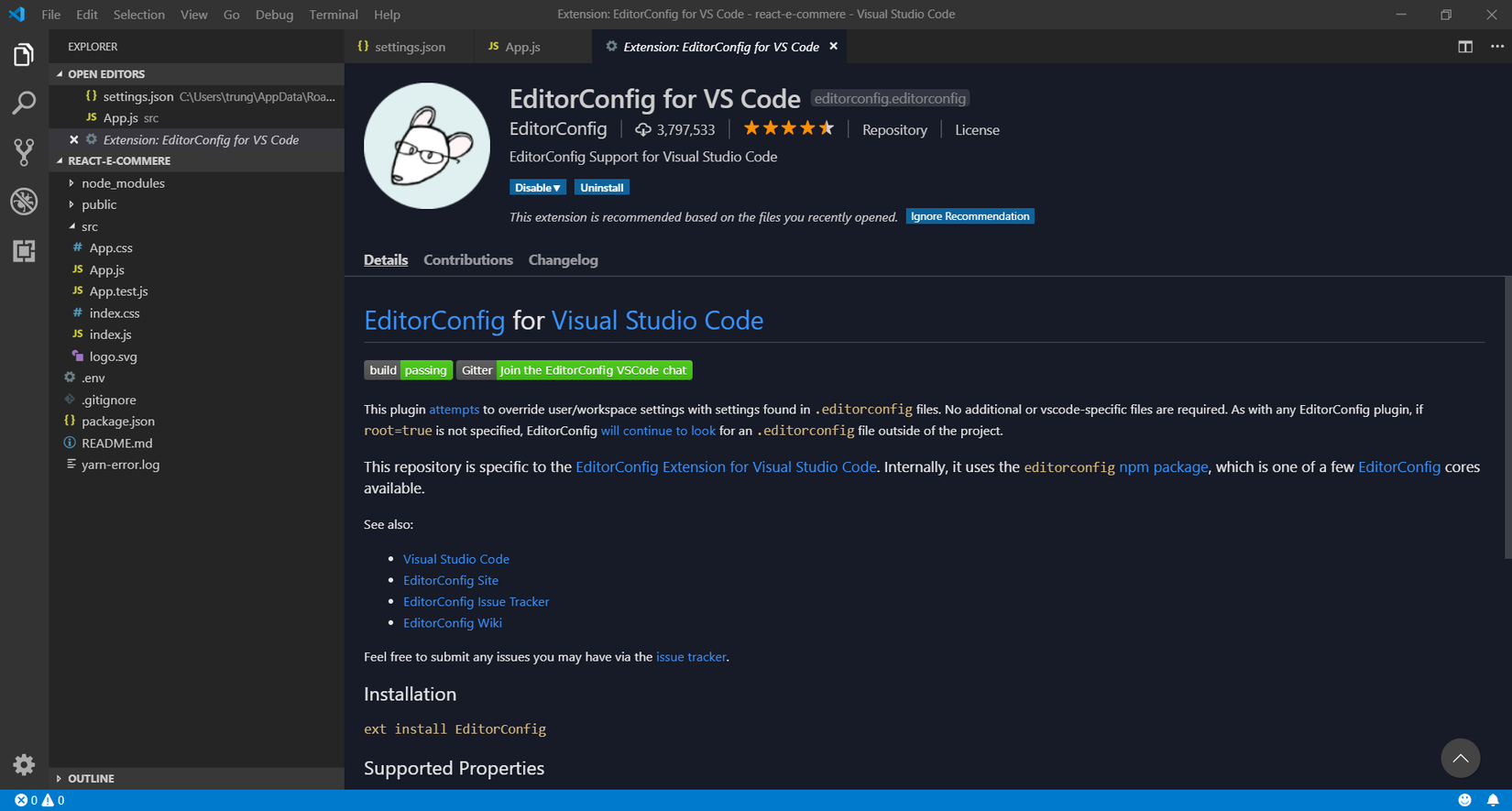Open the Manage gear menu
The image size is (1512, 811).
24,765
